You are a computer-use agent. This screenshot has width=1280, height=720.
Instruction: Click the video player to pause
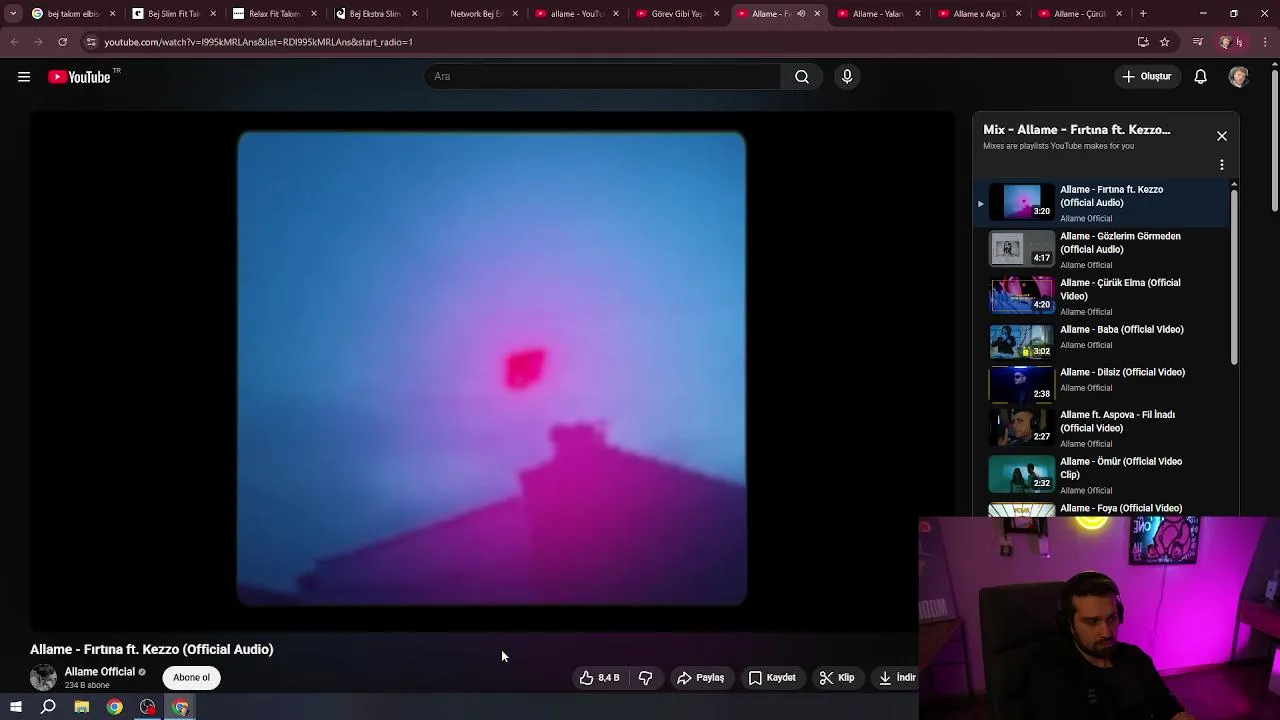tap(491, 369)
